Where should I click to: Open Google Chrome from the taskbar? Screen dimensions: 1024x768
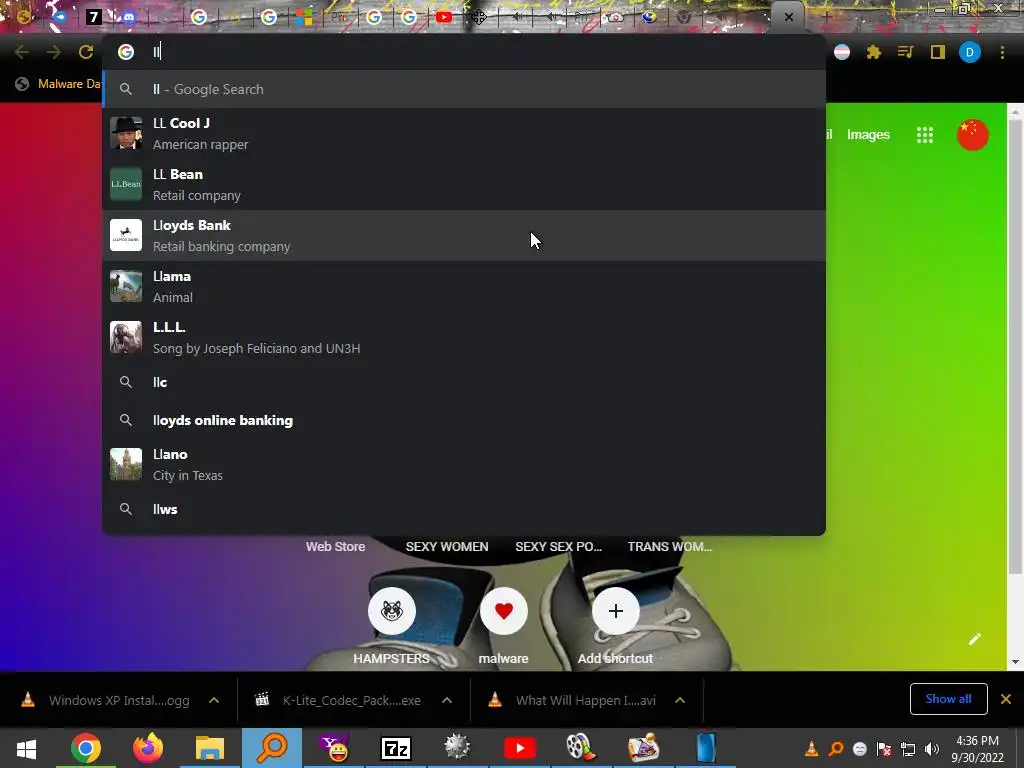86,748
